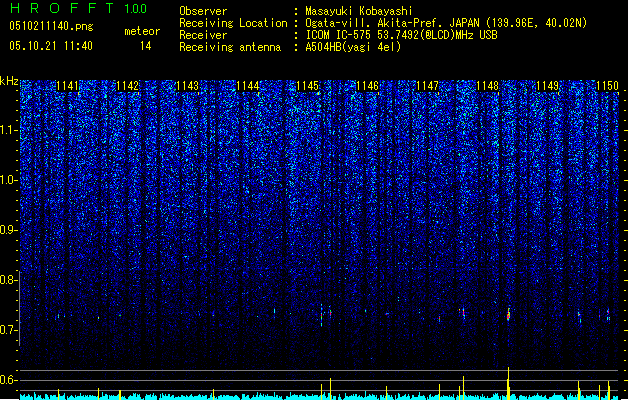Click the 1146 time marker
629x400 pixels.
click(368, 86)
